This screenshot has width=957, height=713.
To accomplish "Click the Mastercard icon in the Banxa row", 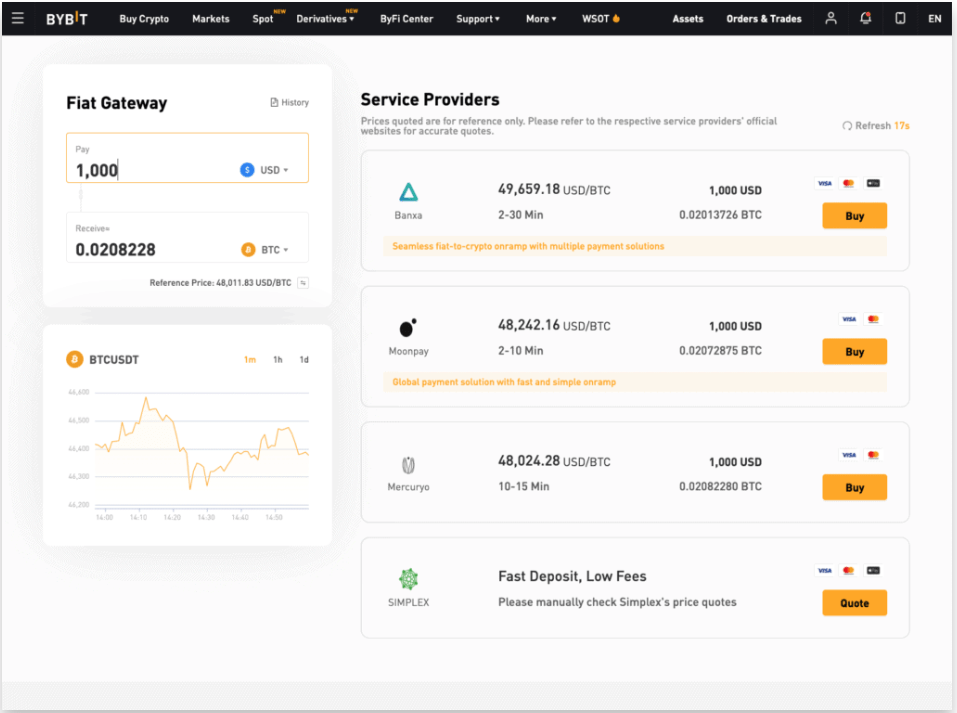I will [x=848, y=183].
